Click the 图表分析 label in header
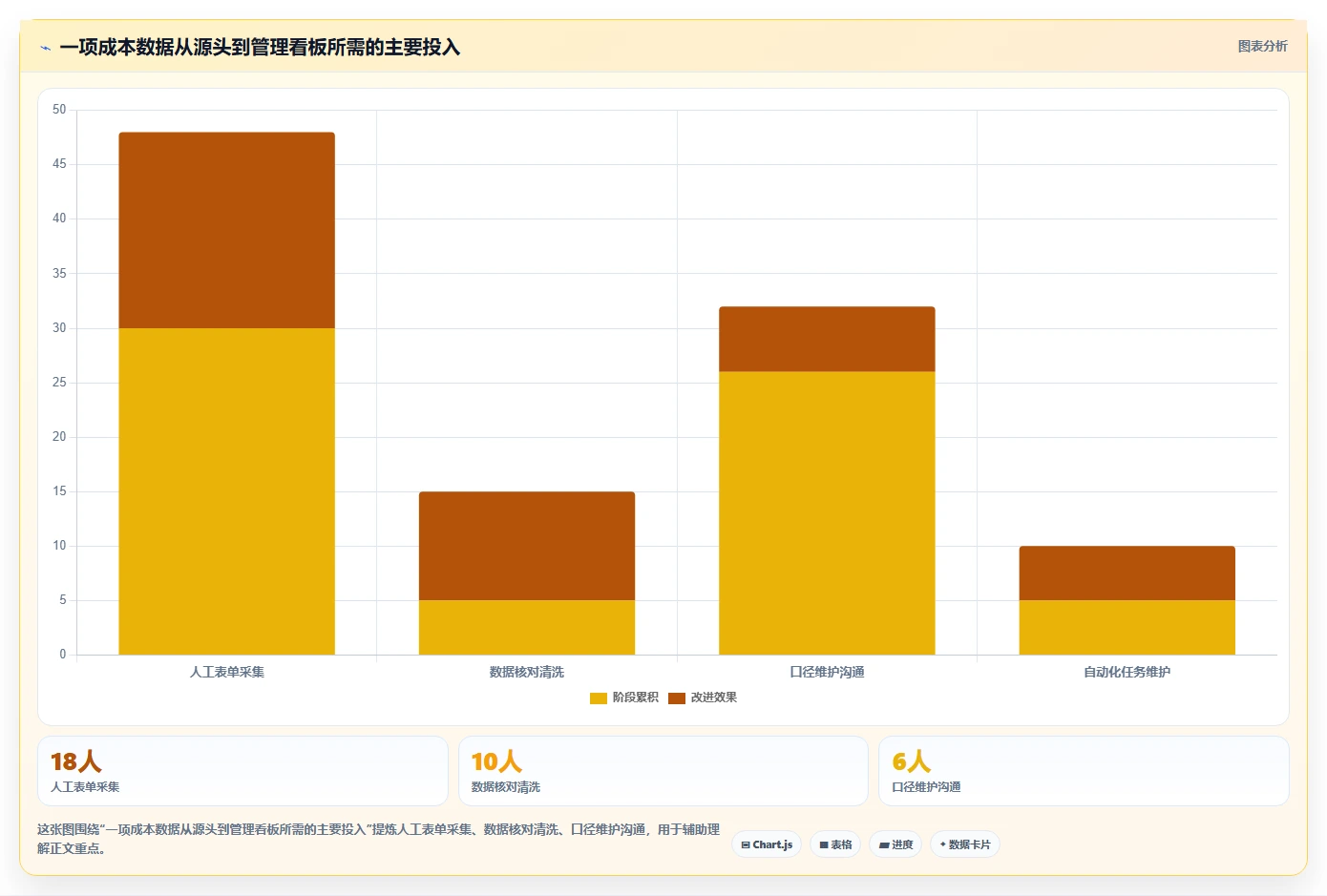1327x896 pixels. pyautogui.click(x=1262, y=46)
